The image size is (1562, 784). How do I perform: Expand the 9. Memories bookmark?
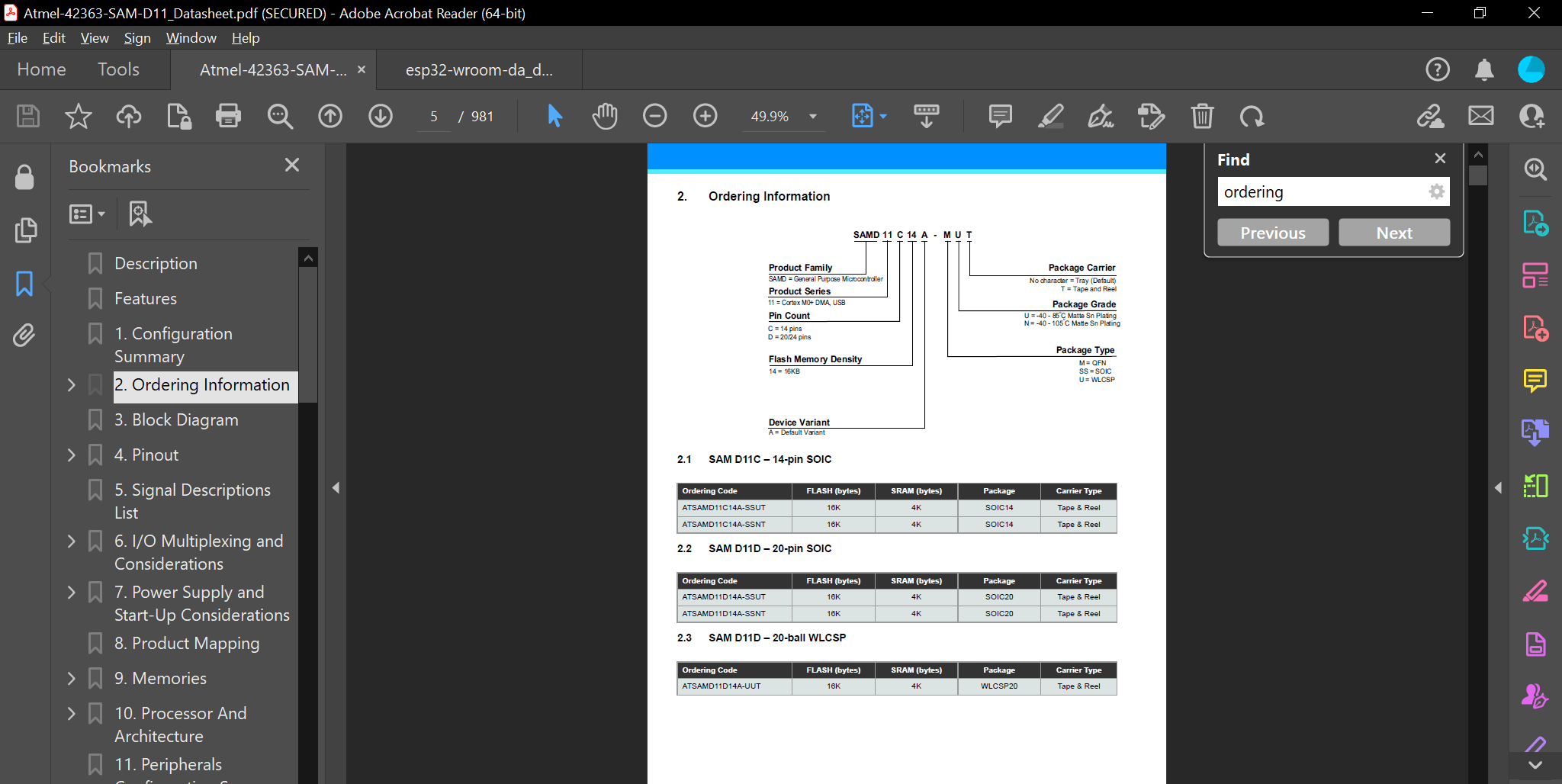[x=72, y=679]
